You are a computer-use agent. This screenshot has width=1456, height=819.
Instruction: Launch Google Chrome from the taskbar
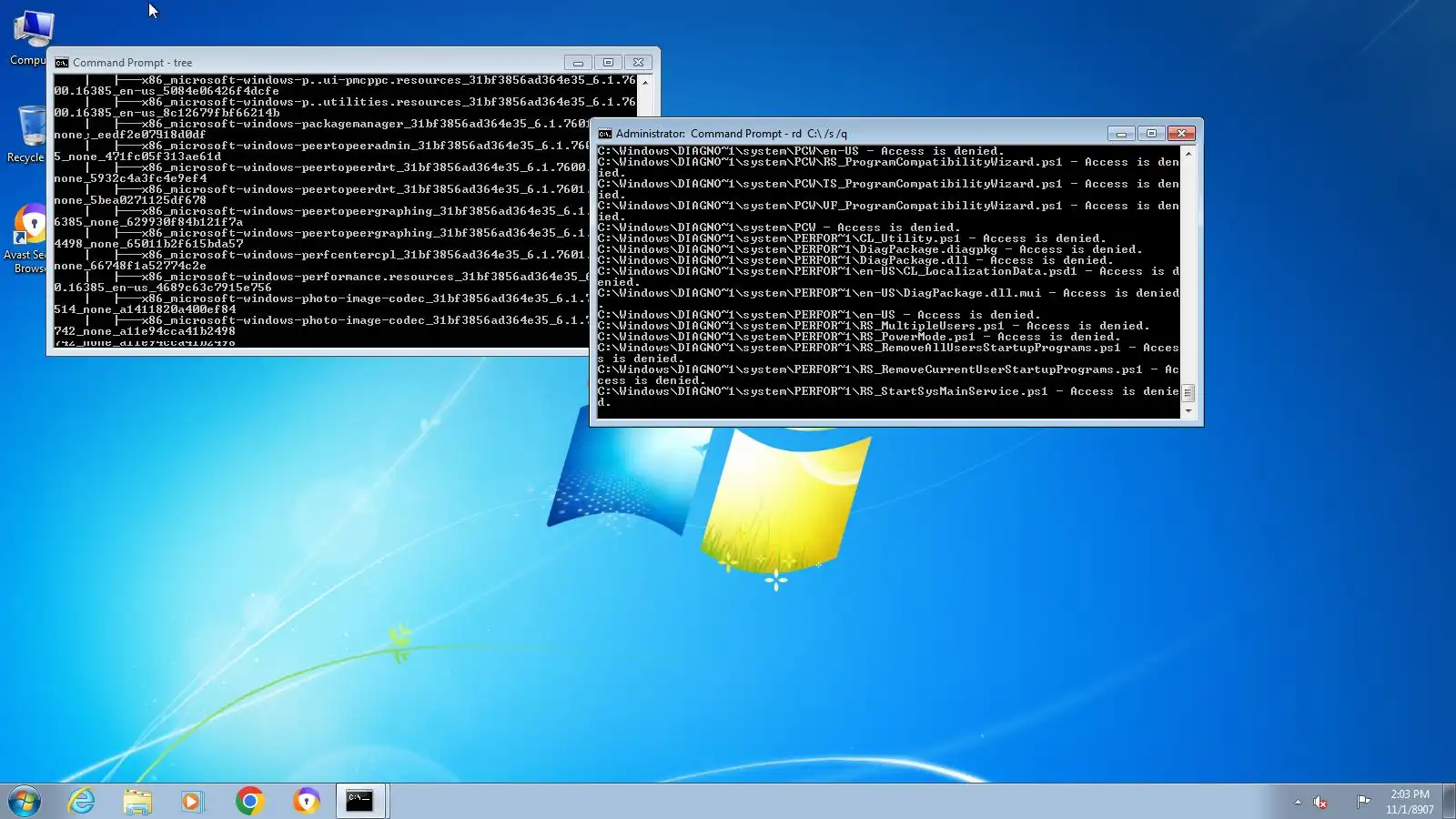point(249,802)
